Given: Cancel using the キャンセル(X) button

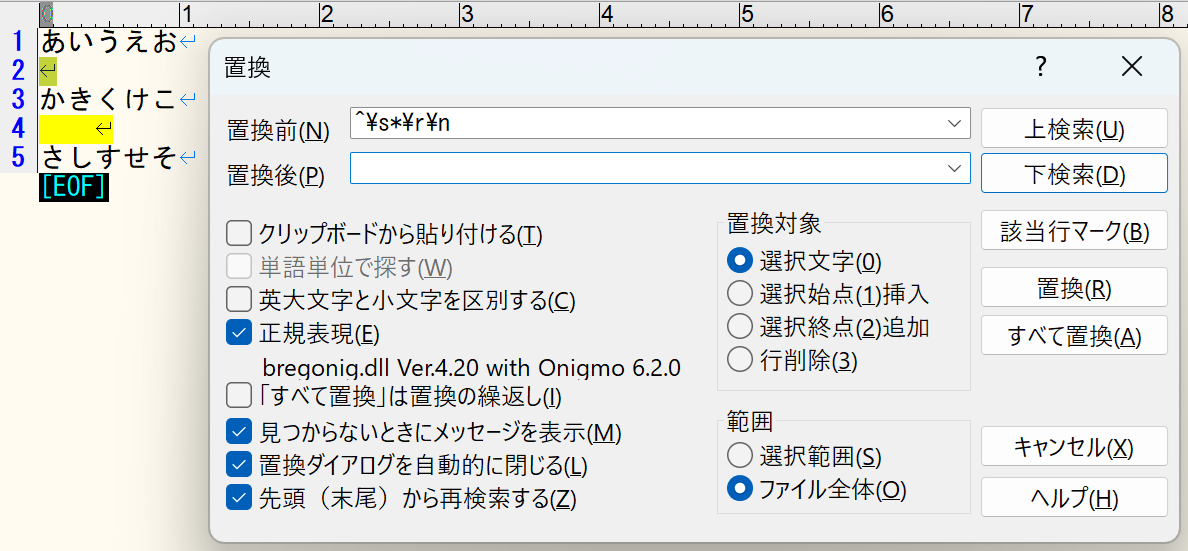Looking at the screenshot, I should coord(1074,446).
